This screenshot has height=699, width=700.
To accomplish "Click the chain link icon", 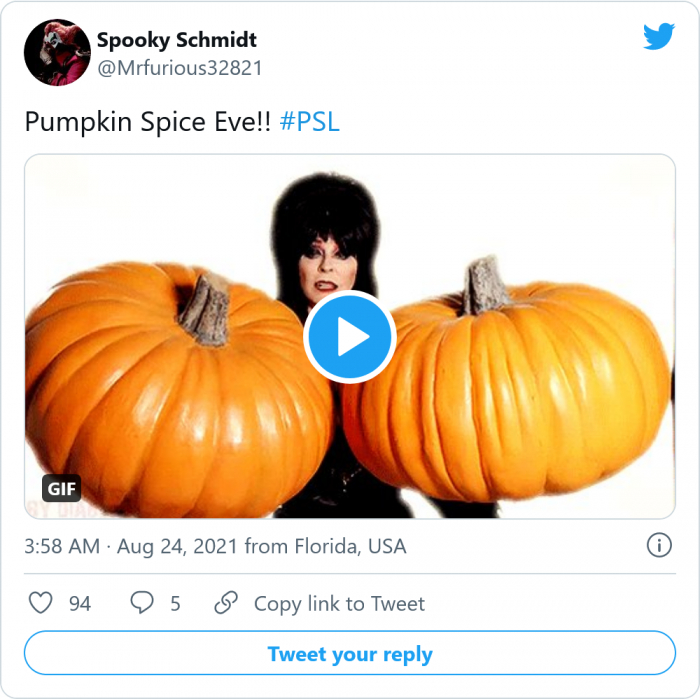I will (x=226, y=603).
